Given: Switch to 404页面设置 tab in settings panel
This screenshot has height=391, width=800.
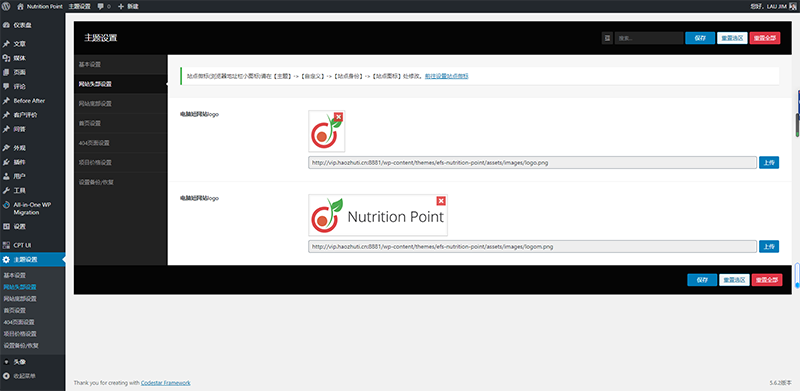Looking at the screenshot, I should tap(120, 143).
